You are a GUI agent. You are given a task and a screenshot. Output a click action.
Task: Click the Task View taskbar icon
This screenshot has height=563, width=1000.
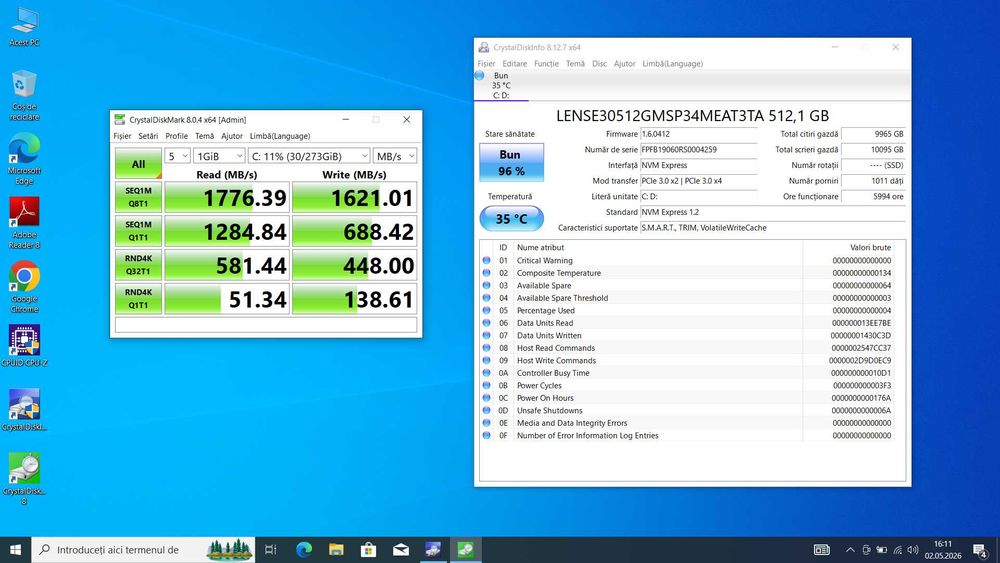pos(270,550)
